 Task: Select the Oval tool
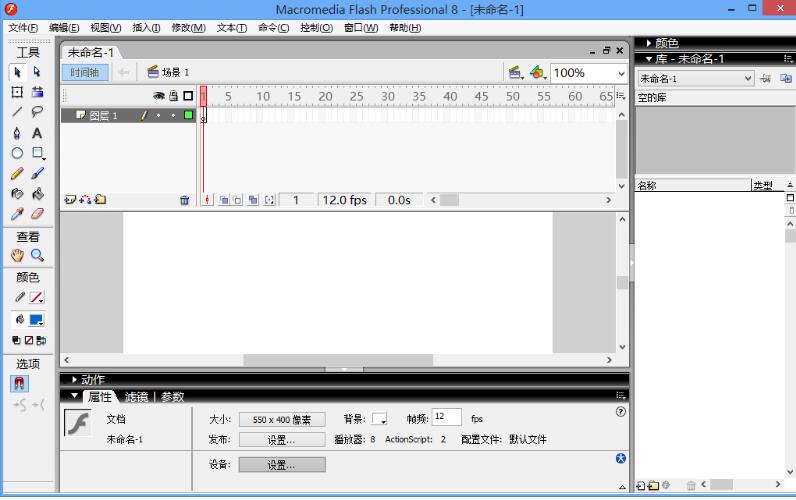click(x=17, y=153)
